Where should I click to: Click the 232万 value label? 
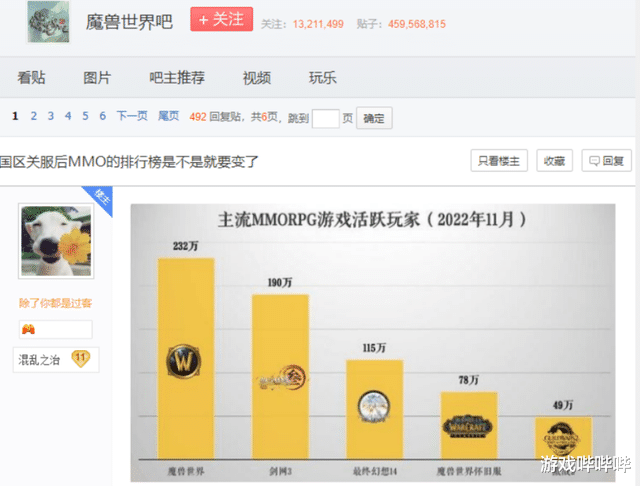tap(185, 246)
